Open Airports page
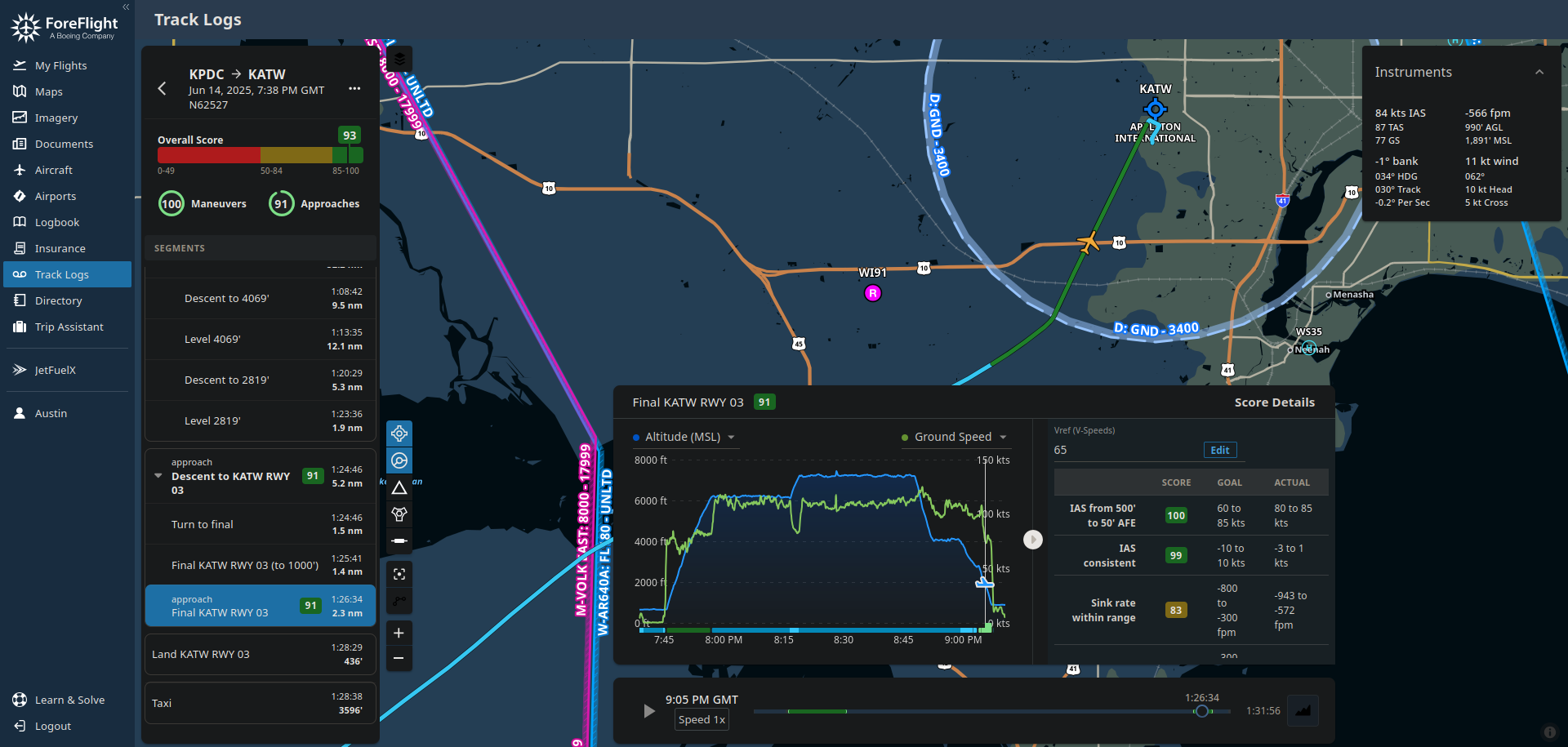 [67, 196]
